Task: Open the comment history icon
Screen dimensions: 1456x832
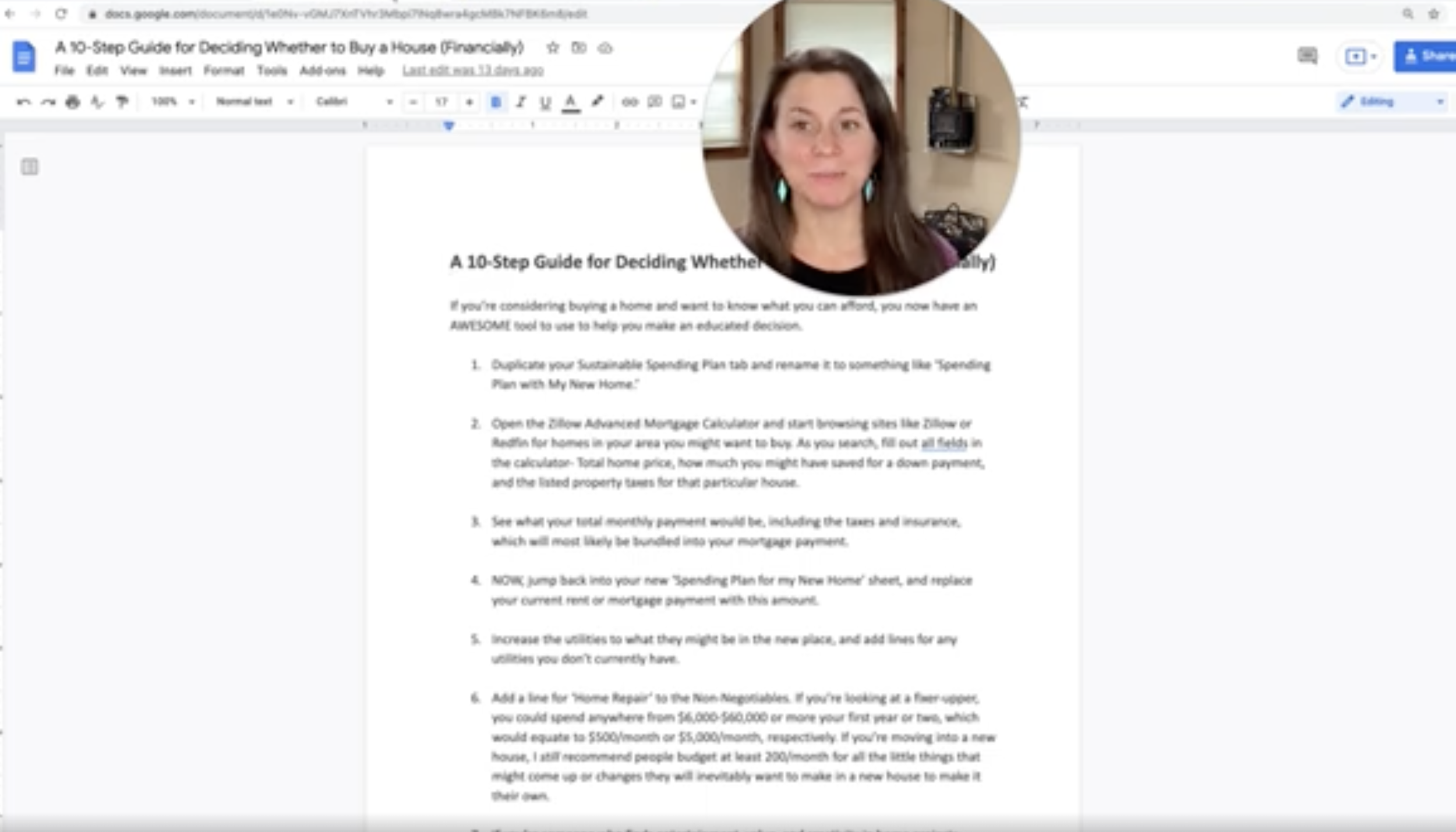Action: [x=1307, y=56]
